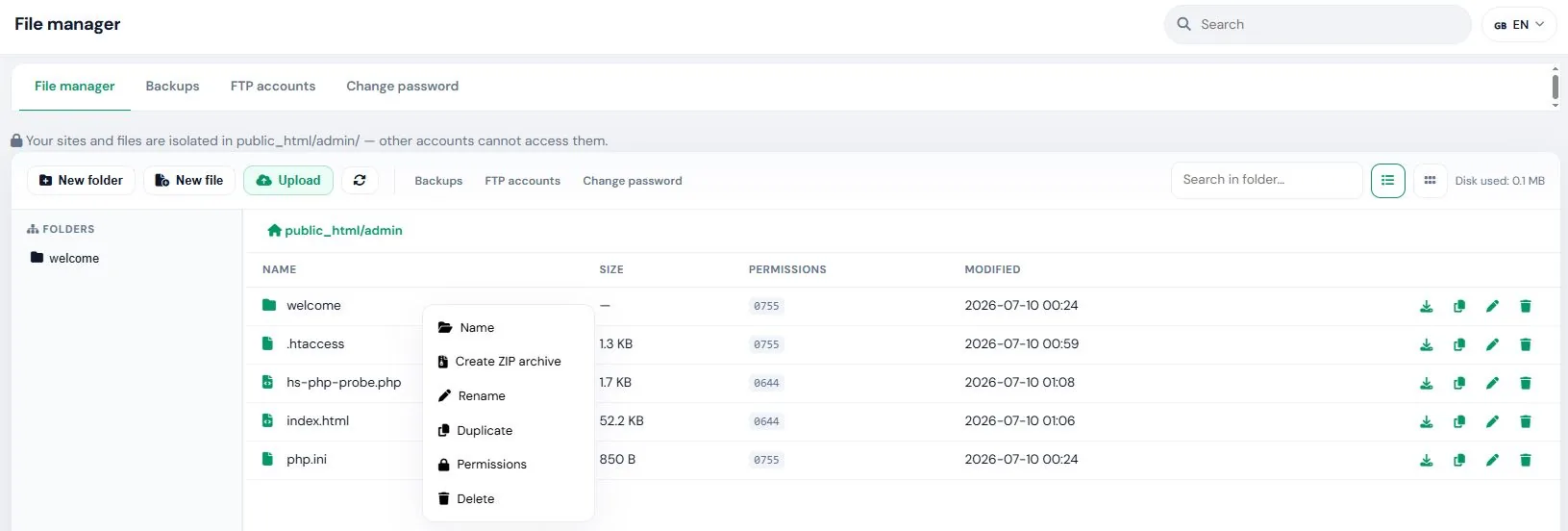Open the EN language dropdown
Screen dimensions: 1568x531
[1519, 25]
